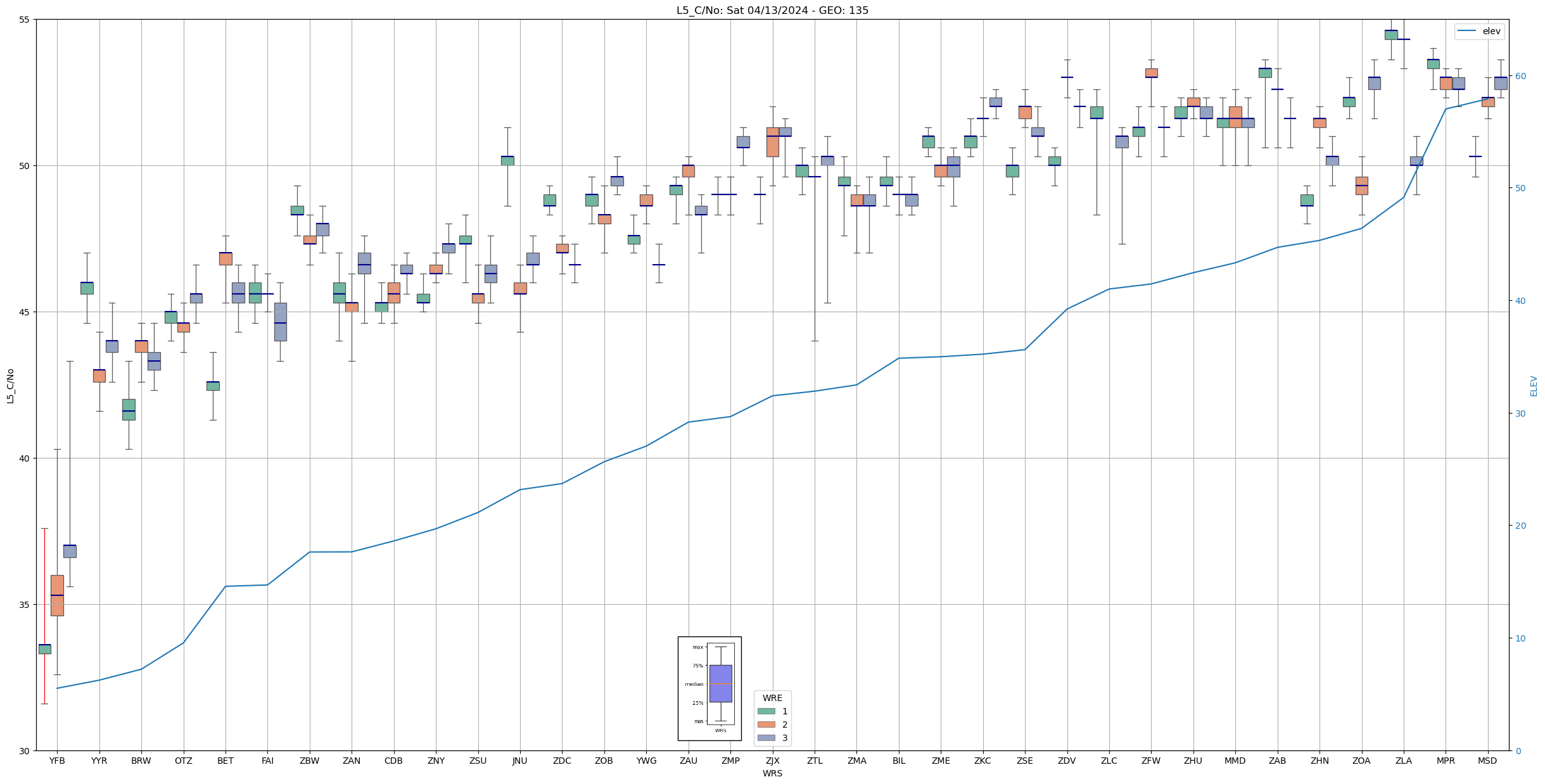Click the 'MSD' x-axis label

(1488, 761)
